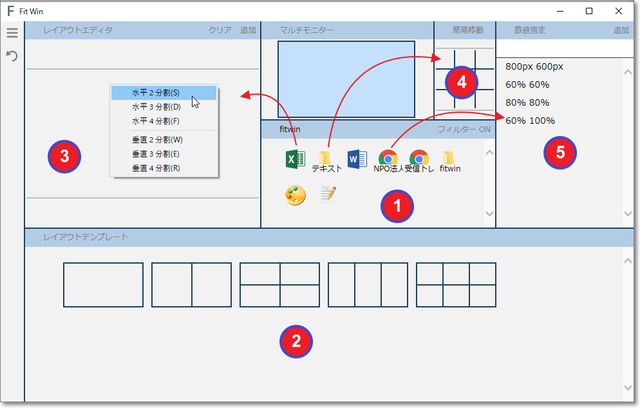This screenshot has height=408, width=640.
Task: Toggle the フィルター ON switch
Action: tap(464, 130)
